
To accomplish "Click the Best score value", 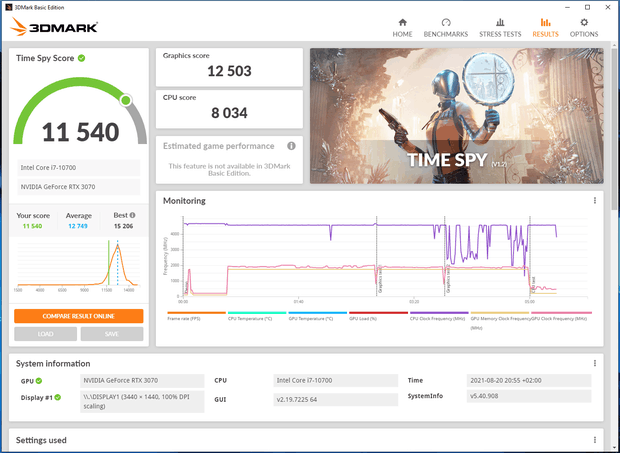I will point(123,226).
